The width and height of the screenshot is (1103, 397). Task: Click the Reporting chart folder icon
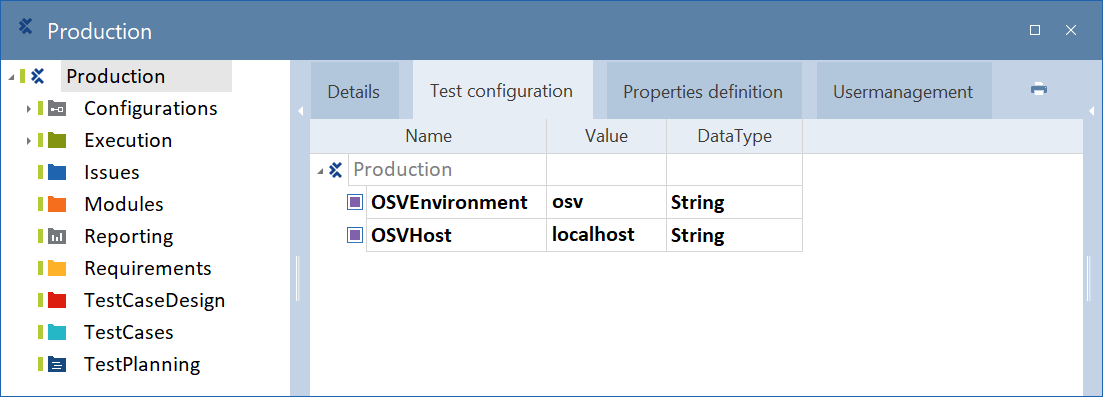click(57, 237)
